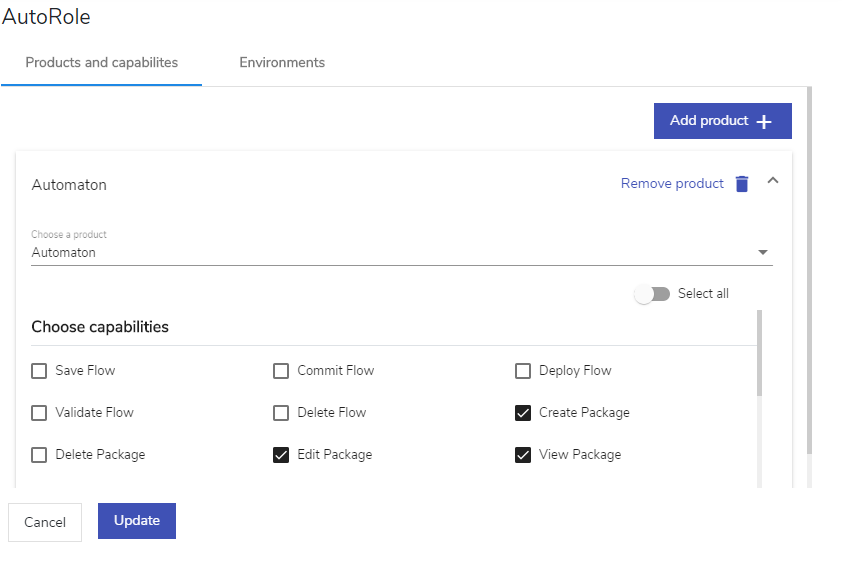Click the capabilities list scrollbar
Image resolution: width=842 pixels, height=564 pixels.
[759, 353]
